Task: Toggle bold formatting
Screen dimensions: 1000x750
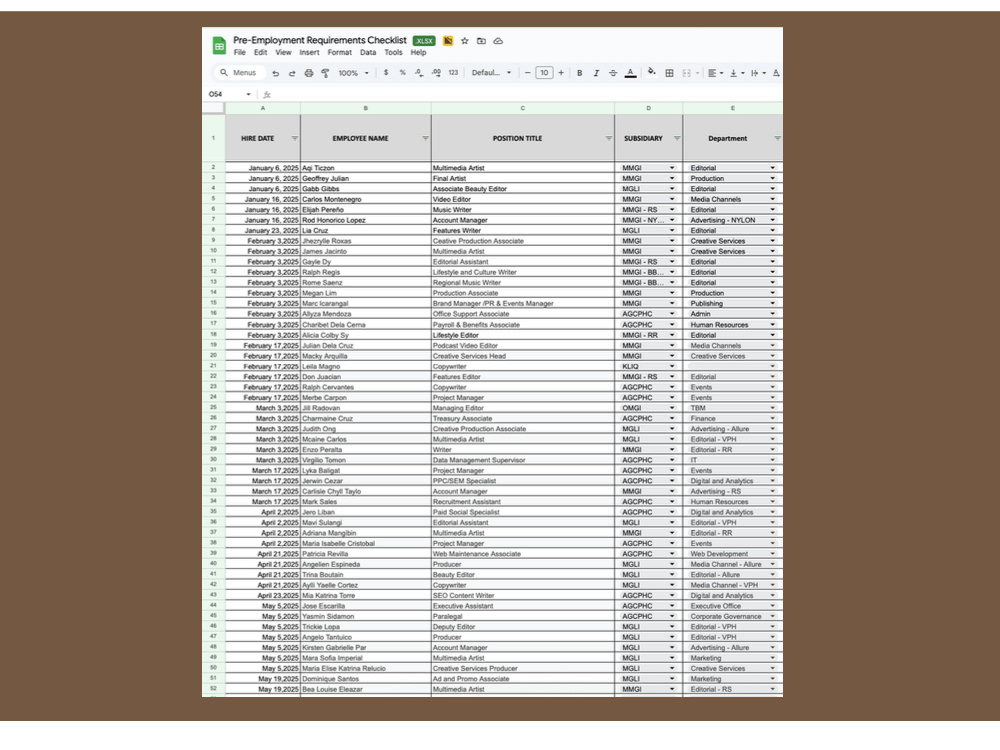Action: [x=580, y=73]
